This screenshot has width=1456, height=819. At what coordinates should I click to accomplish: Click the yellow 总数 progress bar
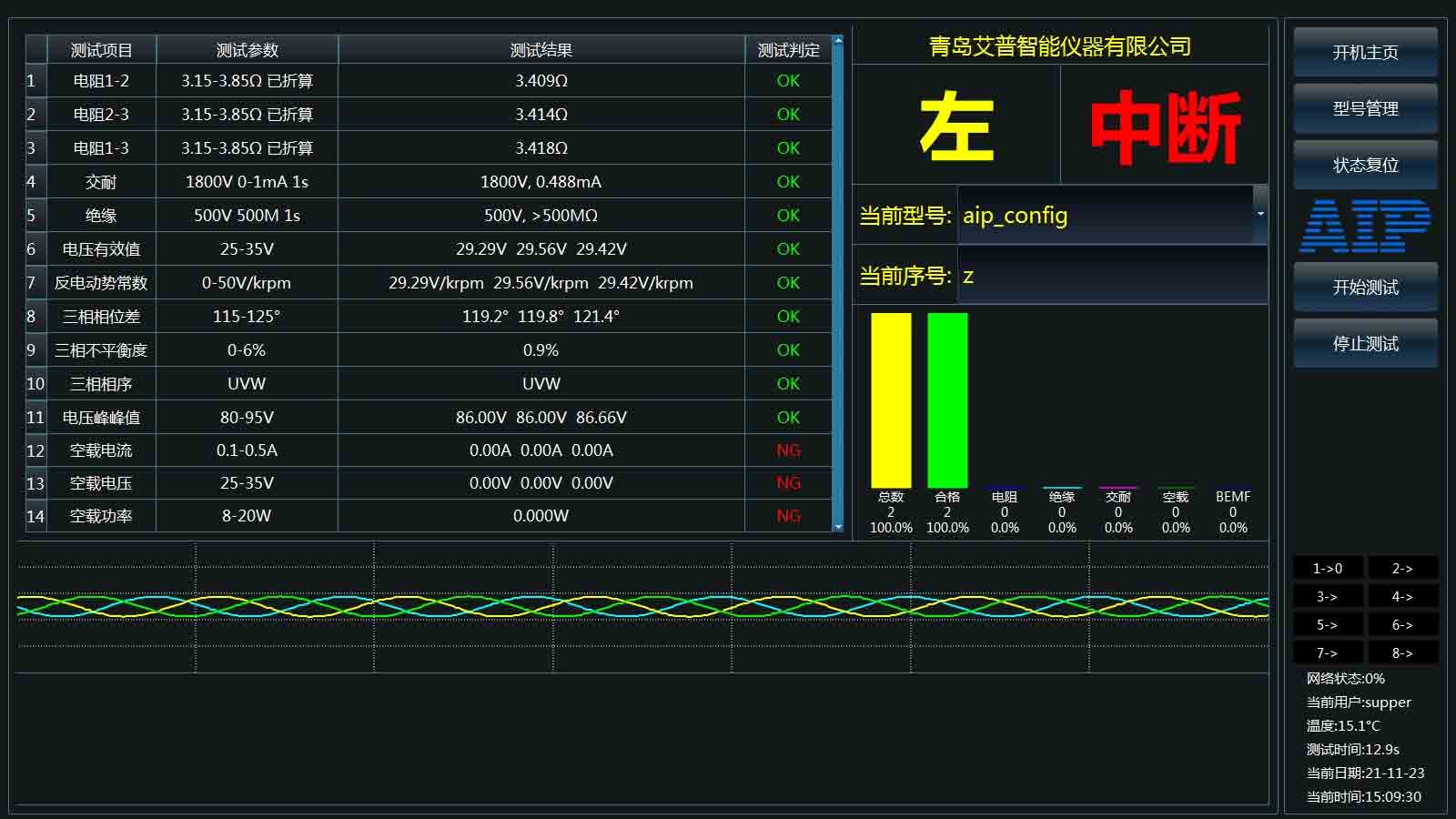pos(893,400)
